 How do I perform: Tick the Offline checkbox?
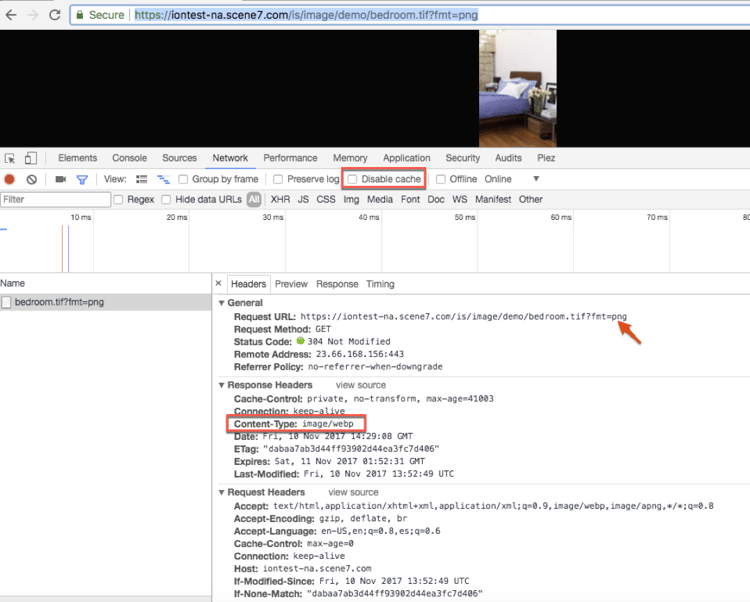(x=441, y=179)
